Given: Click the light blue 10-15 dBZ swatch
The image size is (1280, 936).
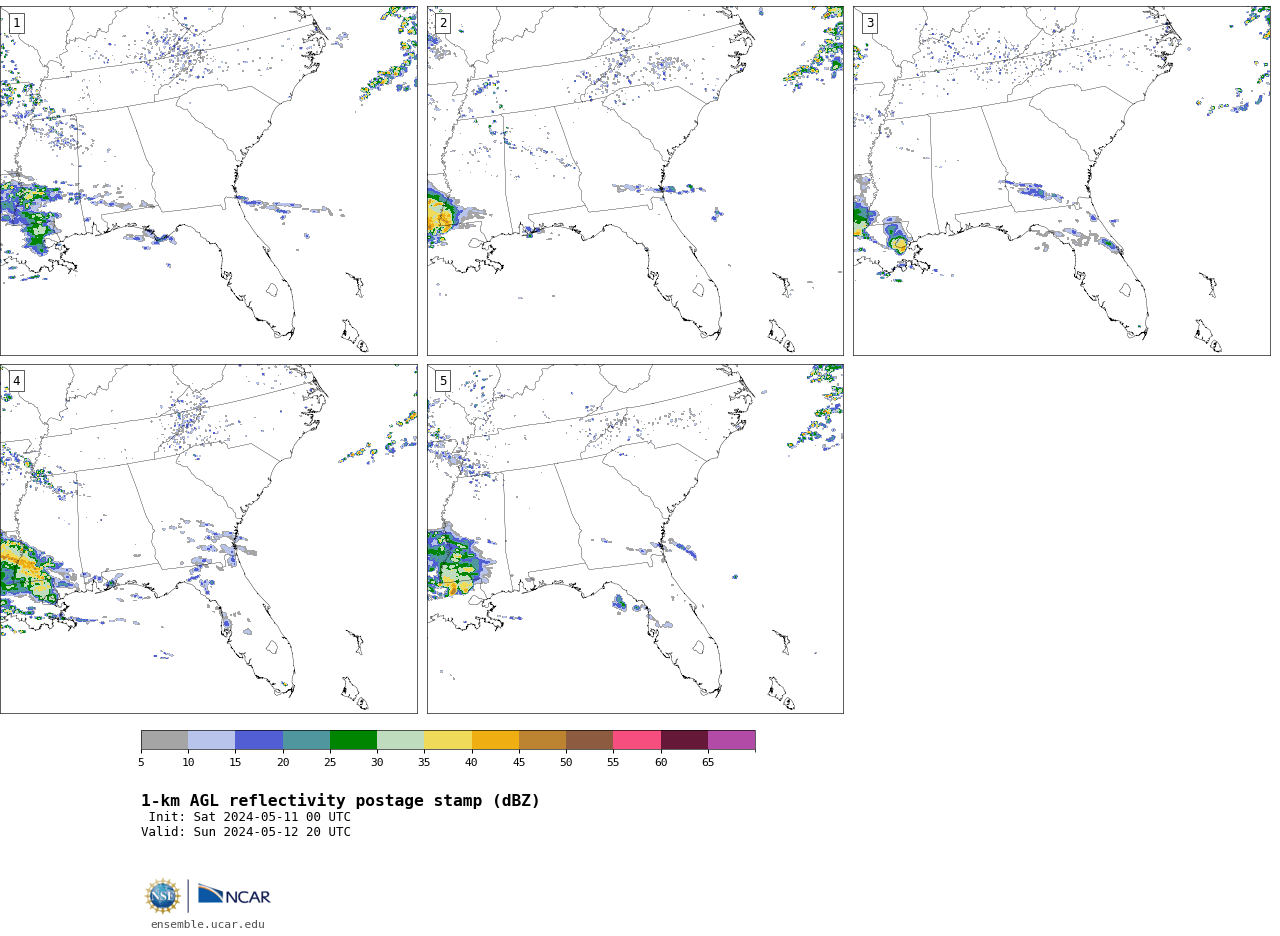Looking at the screenshot, I should point(212,740).
